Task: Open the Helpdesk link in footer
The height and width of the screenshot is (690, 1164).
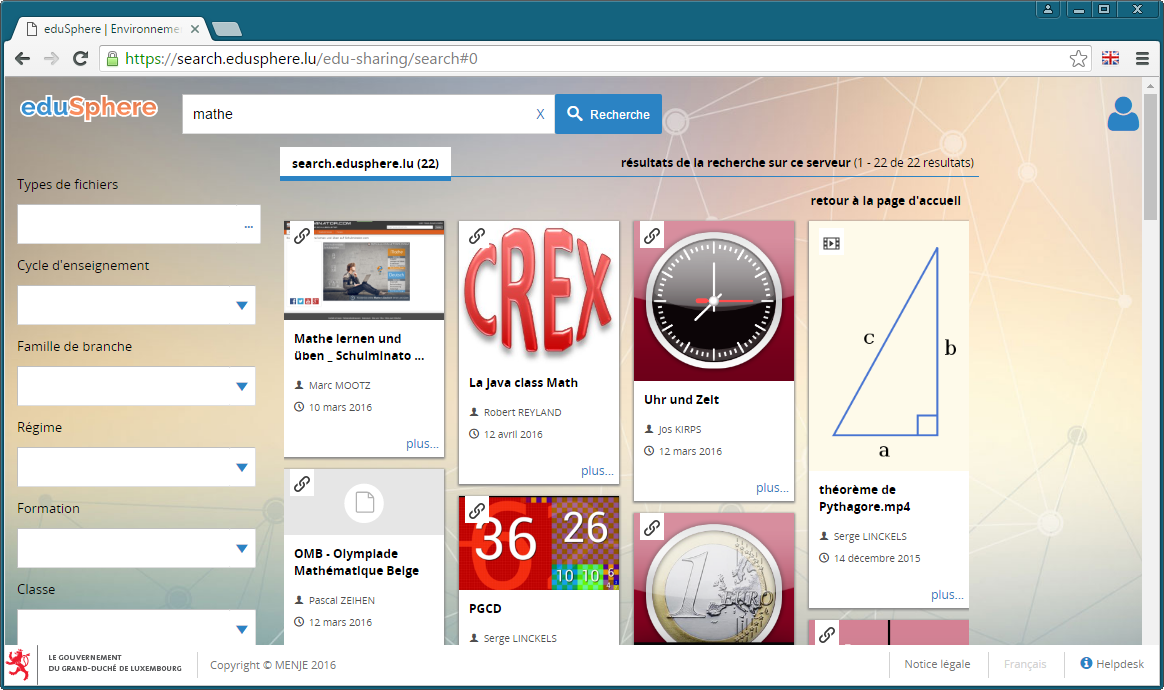Action: click(x=1112, y=664)
